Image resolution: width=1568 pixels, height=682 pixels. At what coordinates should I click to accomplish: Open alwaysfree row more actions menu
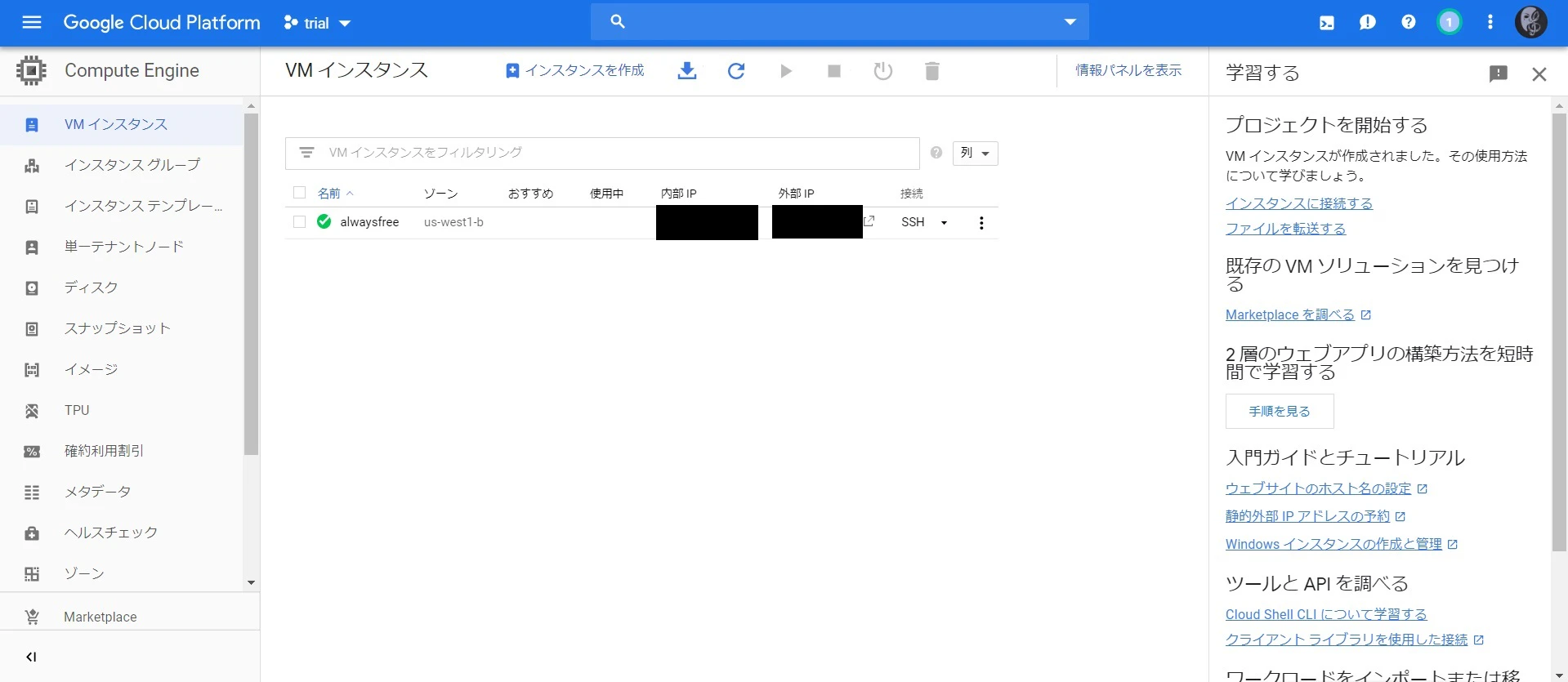(x=981, y=223)
